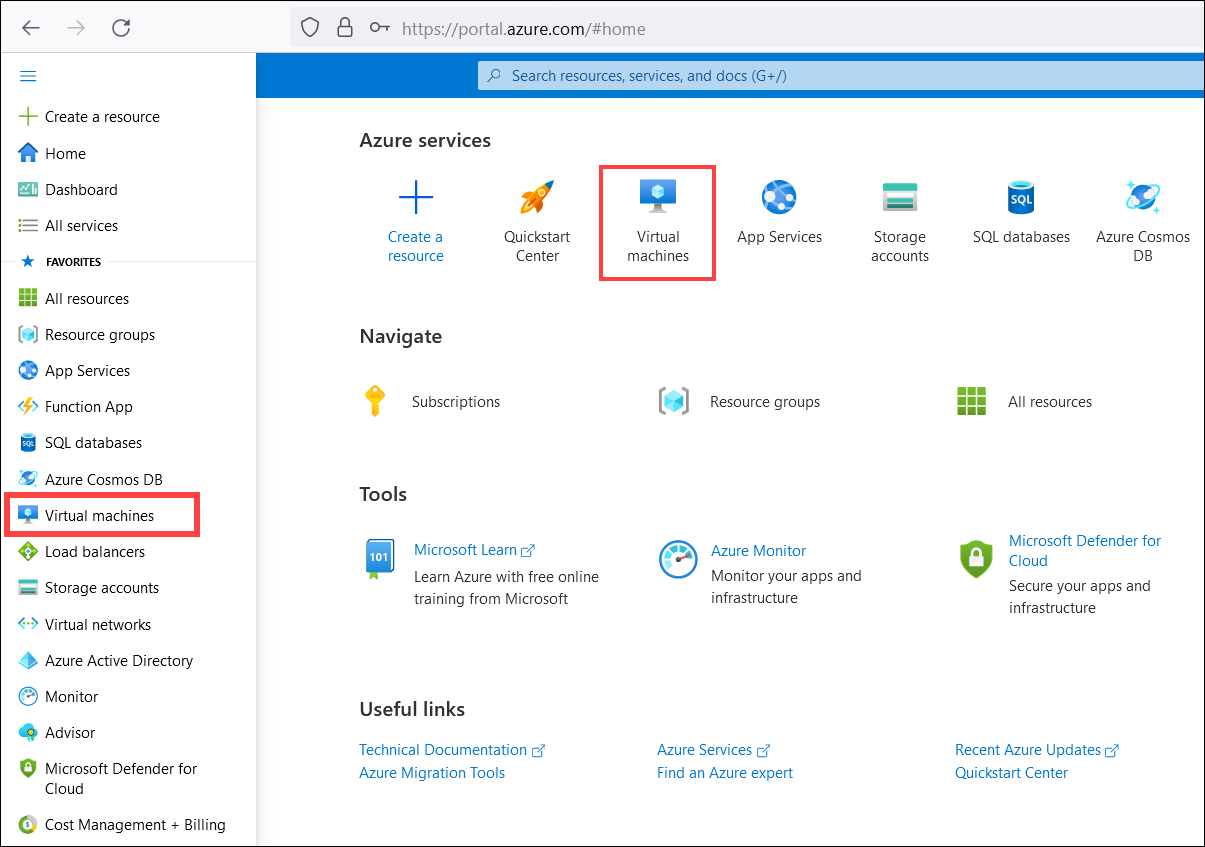Image resolution: width=1205 pixels, height=847 pixels.
Task: Click the Azure Cosmos DB icon in sidebar
Action: [28, 480]
